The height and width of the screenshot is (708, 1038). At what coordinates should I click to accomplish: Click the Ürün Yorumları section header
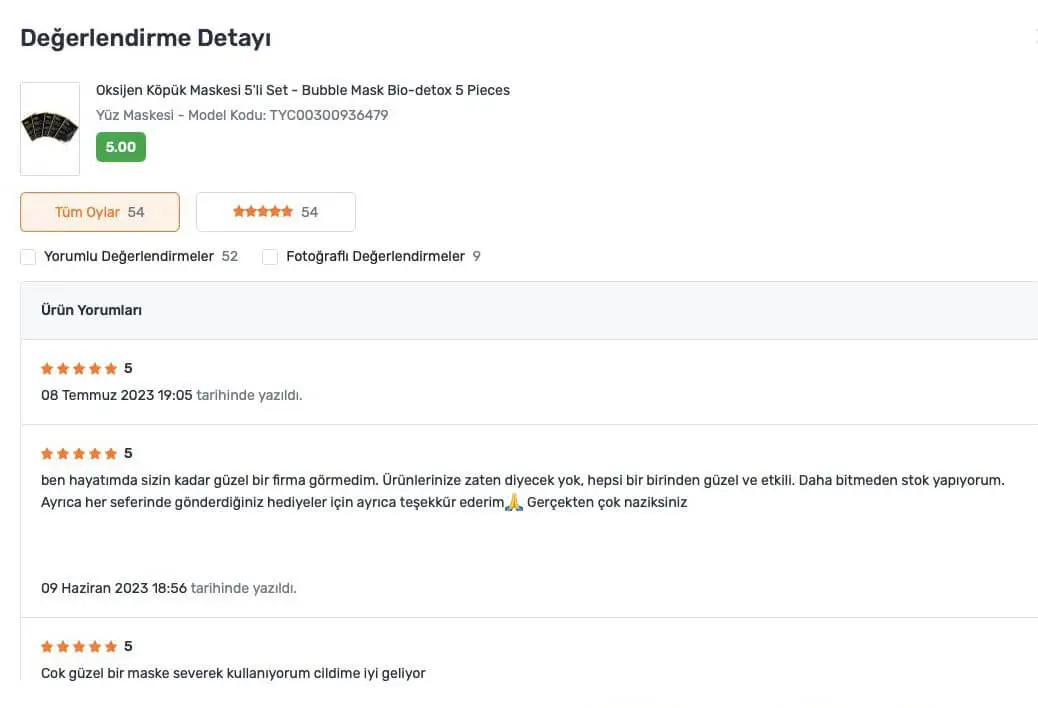(x=91, y=310)
